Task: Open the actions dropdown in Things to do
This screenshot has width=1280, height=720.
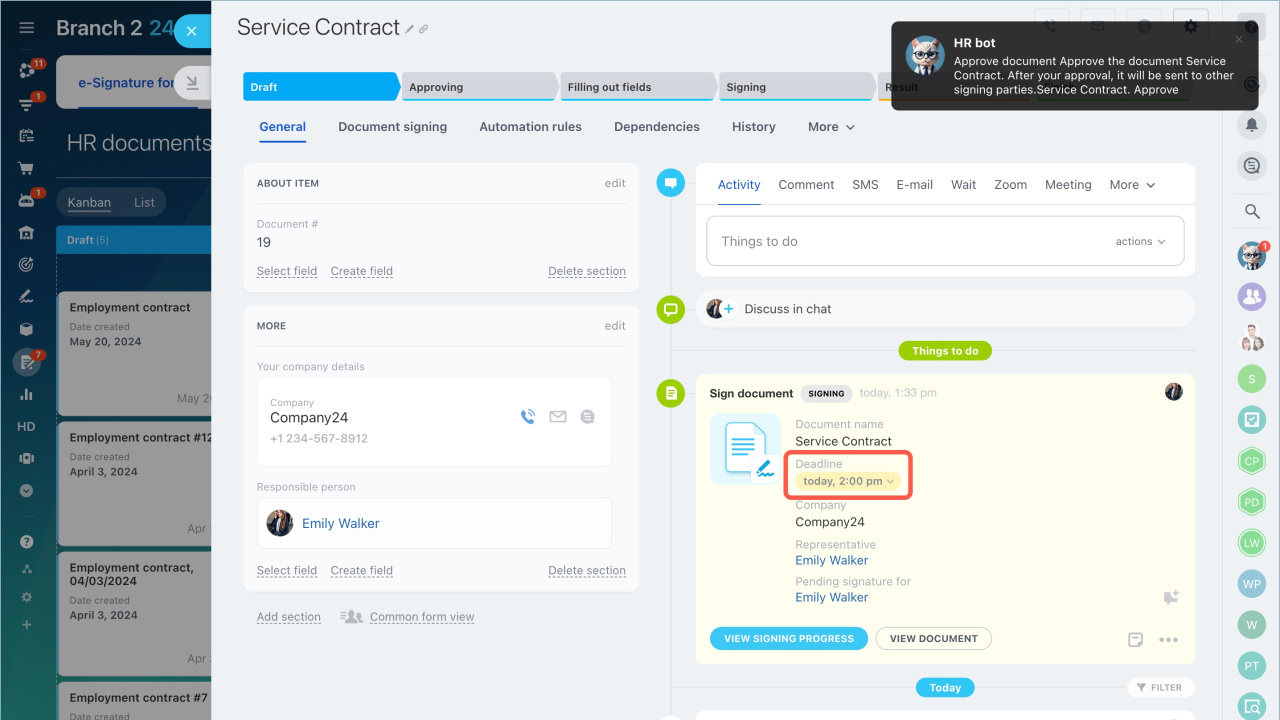Action: pos(1140,241)
